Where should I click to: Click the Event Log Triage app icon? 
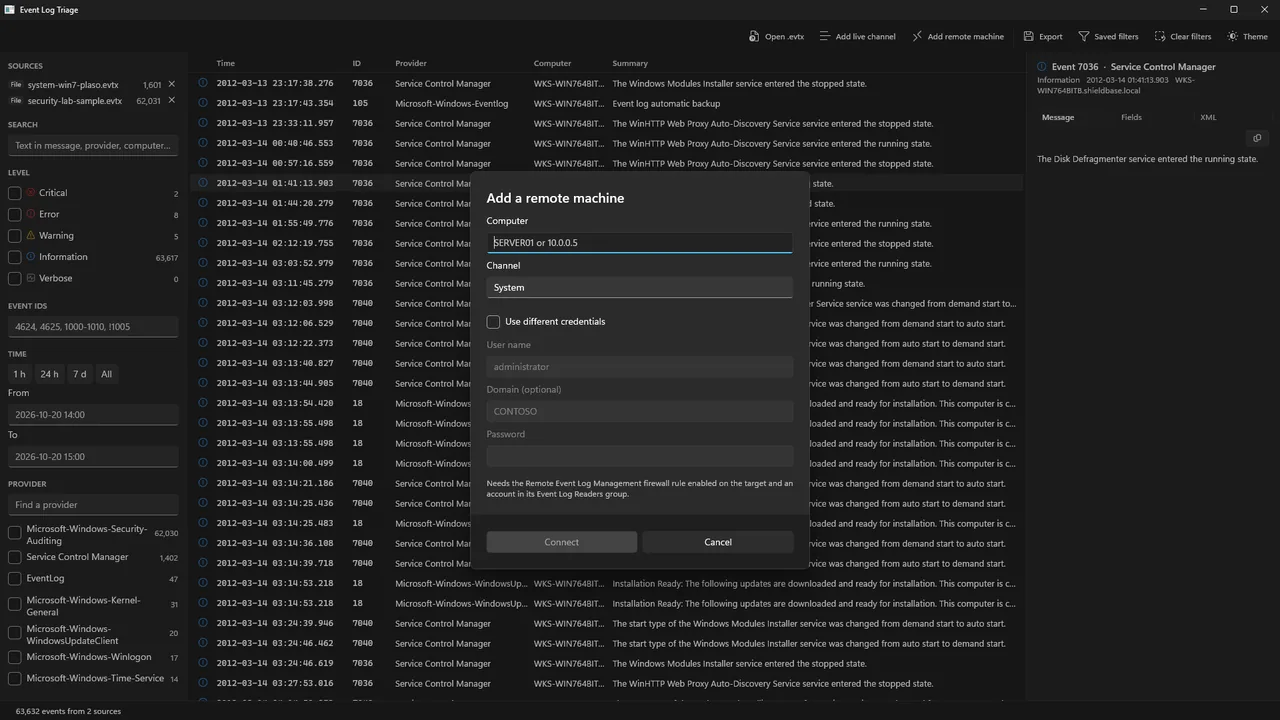10,10
